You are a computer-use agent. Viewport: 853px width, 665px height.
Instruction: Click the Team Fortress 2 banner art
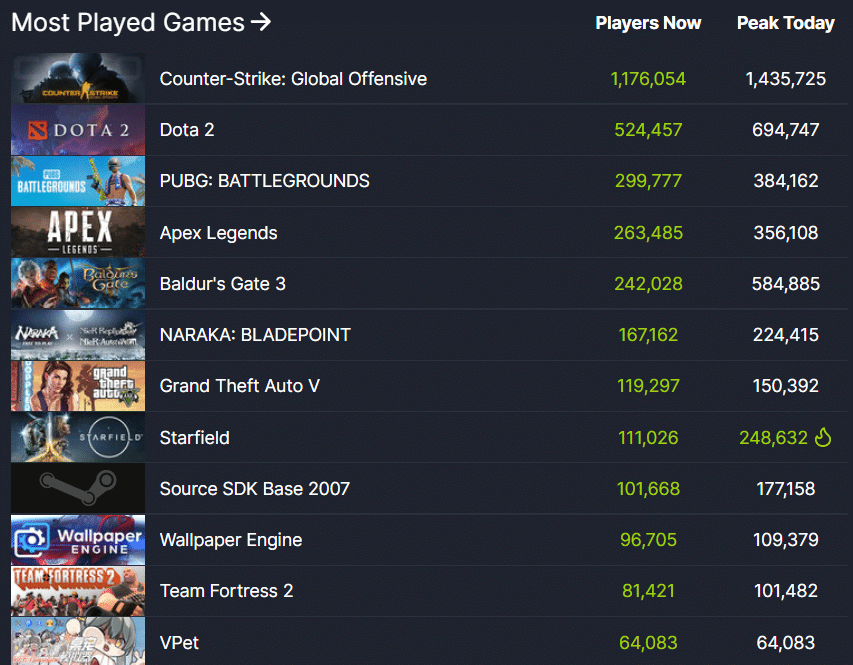tap(77, 591)
